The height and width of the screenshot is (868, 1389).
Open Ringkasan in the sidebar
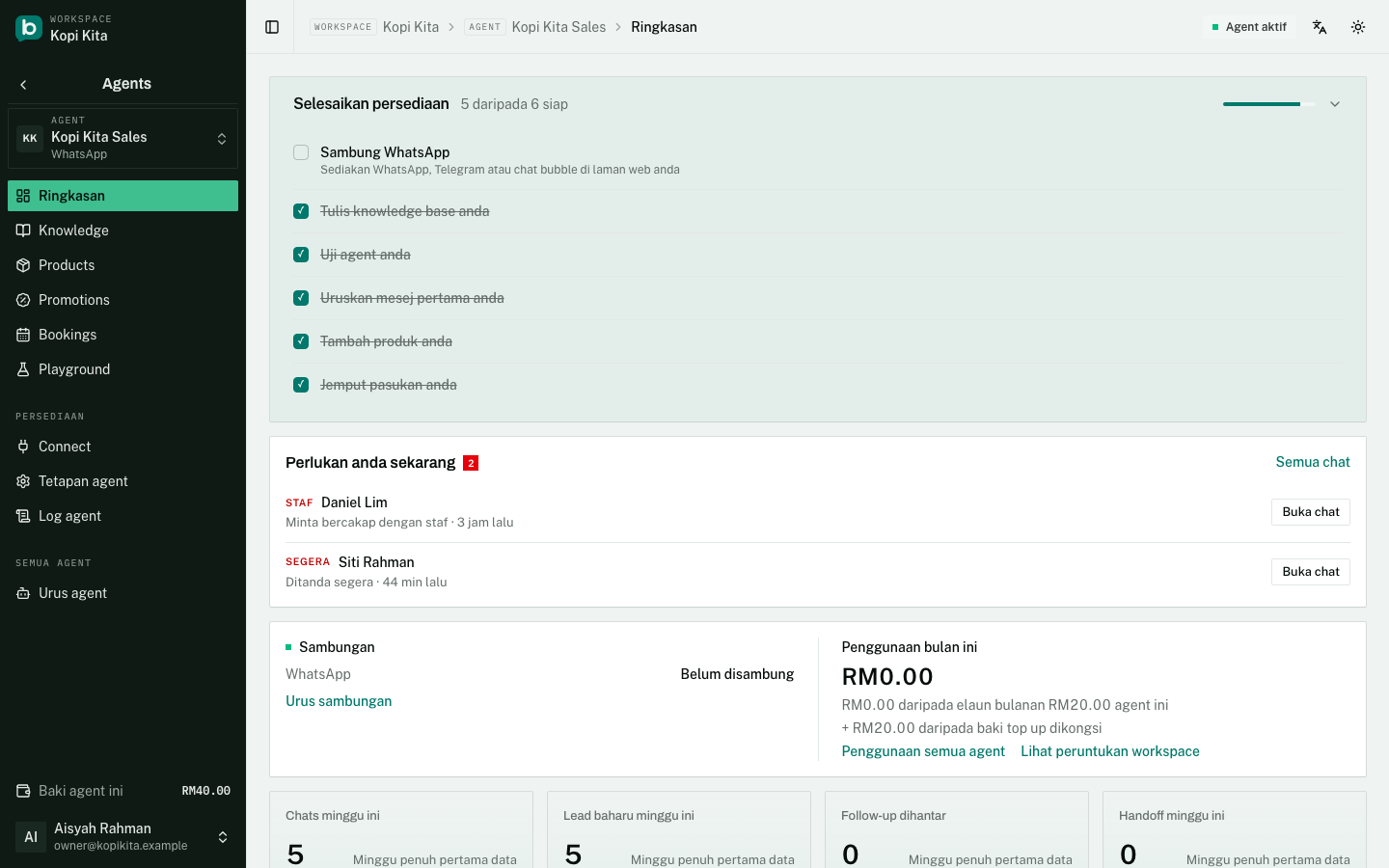123,196
